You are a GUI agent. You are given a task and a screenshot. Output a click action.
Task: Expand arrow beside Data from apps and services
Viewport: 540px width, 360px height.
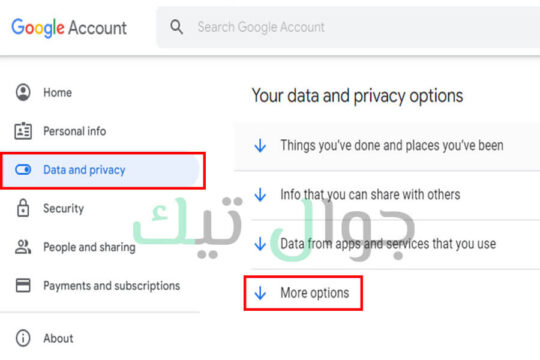(260, 244)
